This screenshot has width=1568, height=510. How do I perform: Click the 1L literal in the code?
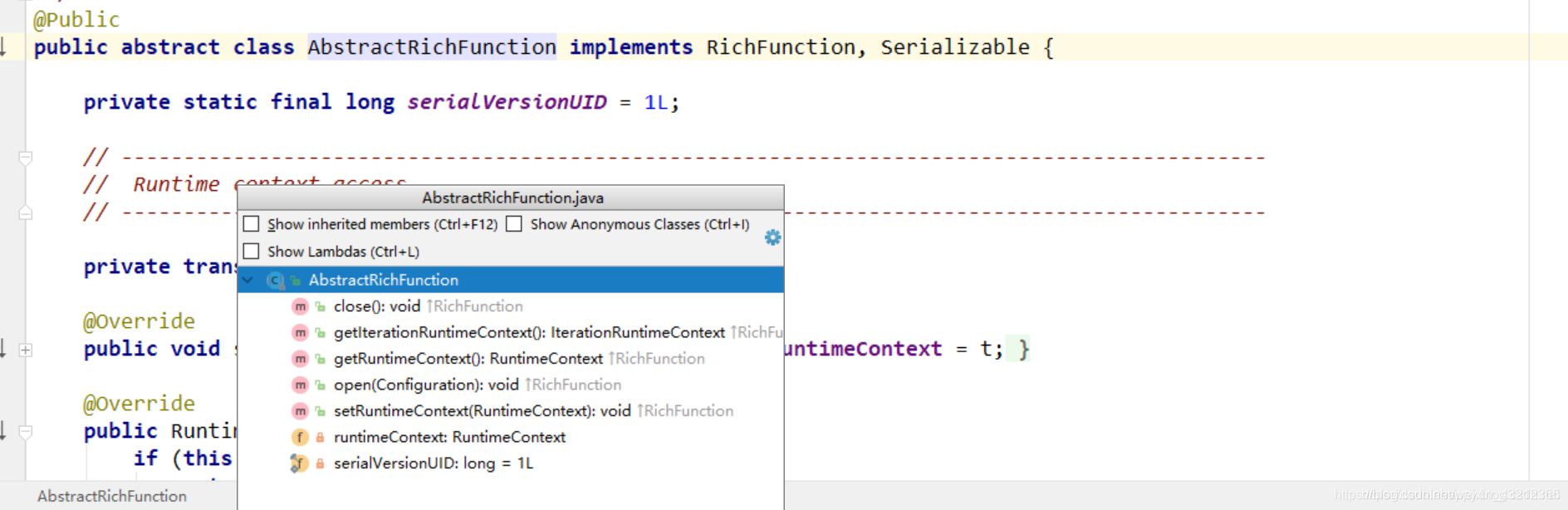click(x=656, y=102)
